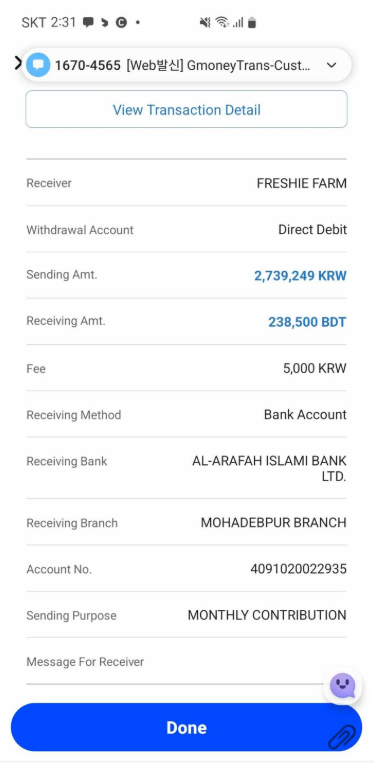The height and width of the screenshot is (763, 374).
Task: Tap the muted sound status icon
Action: point(205,22)
